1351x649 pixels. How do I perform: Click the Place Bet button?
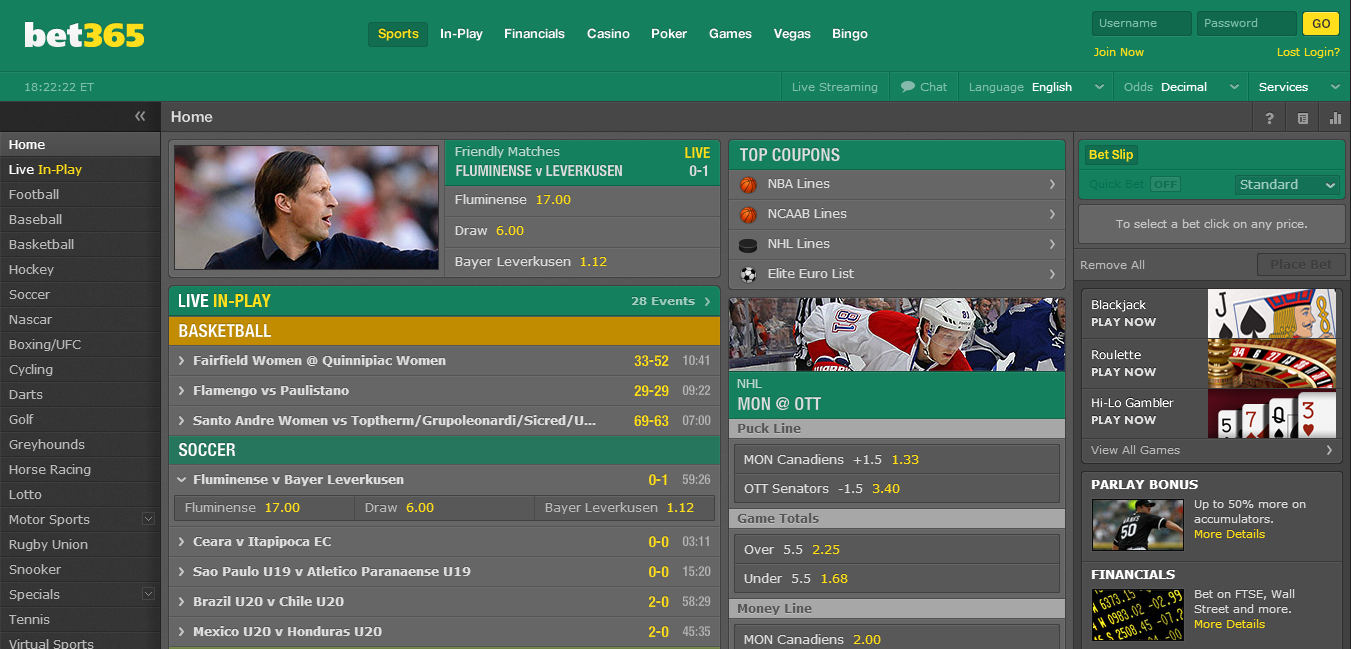(x=1300, y=264)
